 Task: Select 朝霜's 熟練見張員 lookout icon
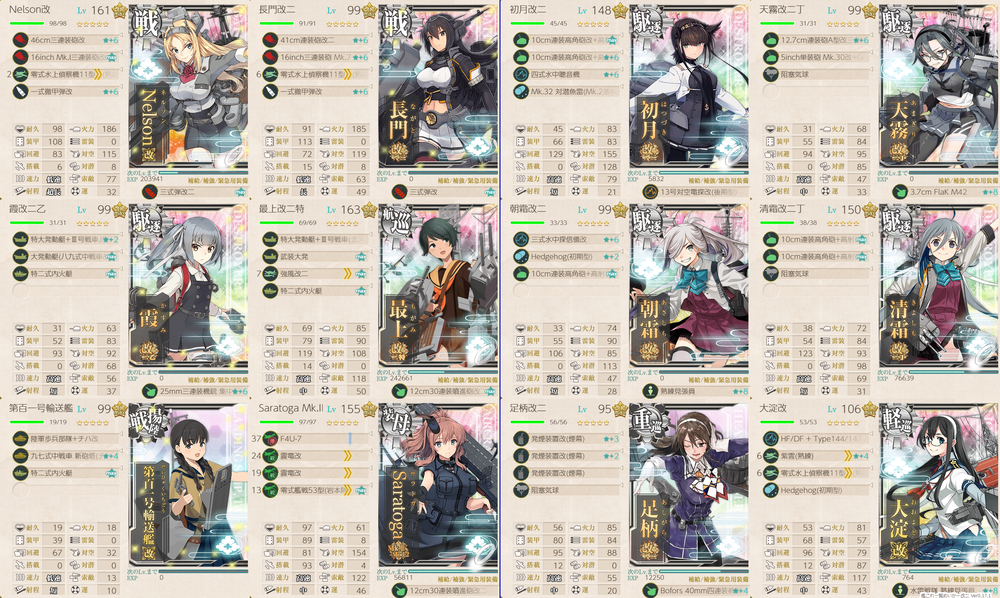(650, 391)
